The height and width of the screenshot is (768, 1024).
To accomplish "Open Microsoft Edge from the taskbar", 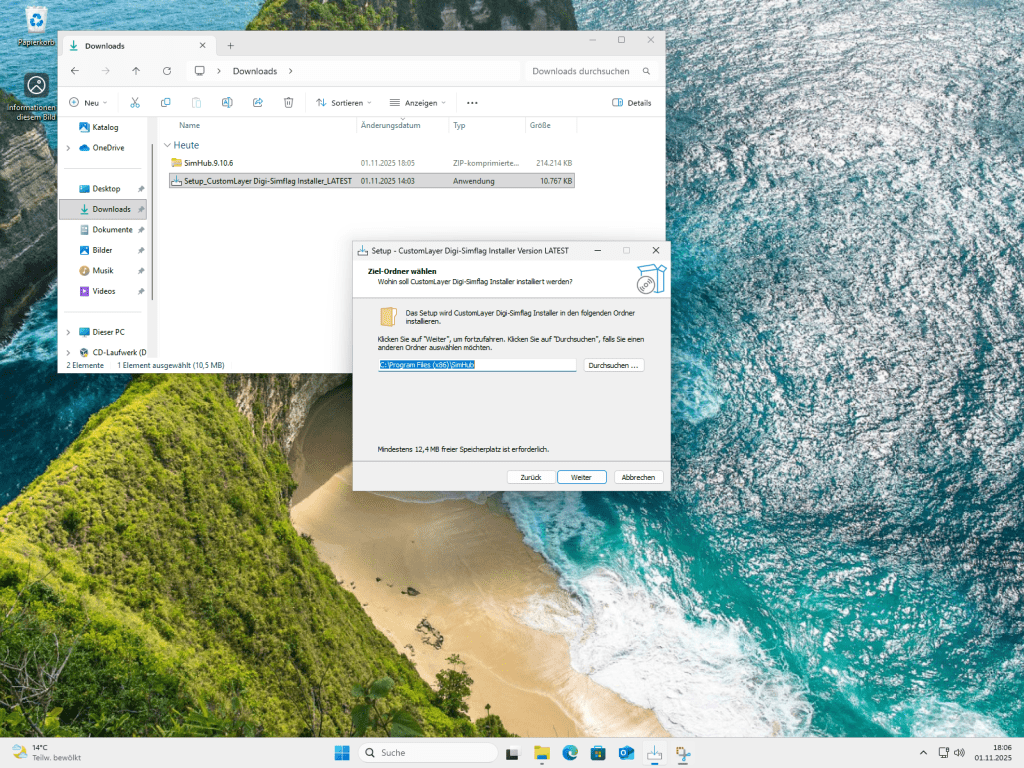I will (x=570, y=752).
